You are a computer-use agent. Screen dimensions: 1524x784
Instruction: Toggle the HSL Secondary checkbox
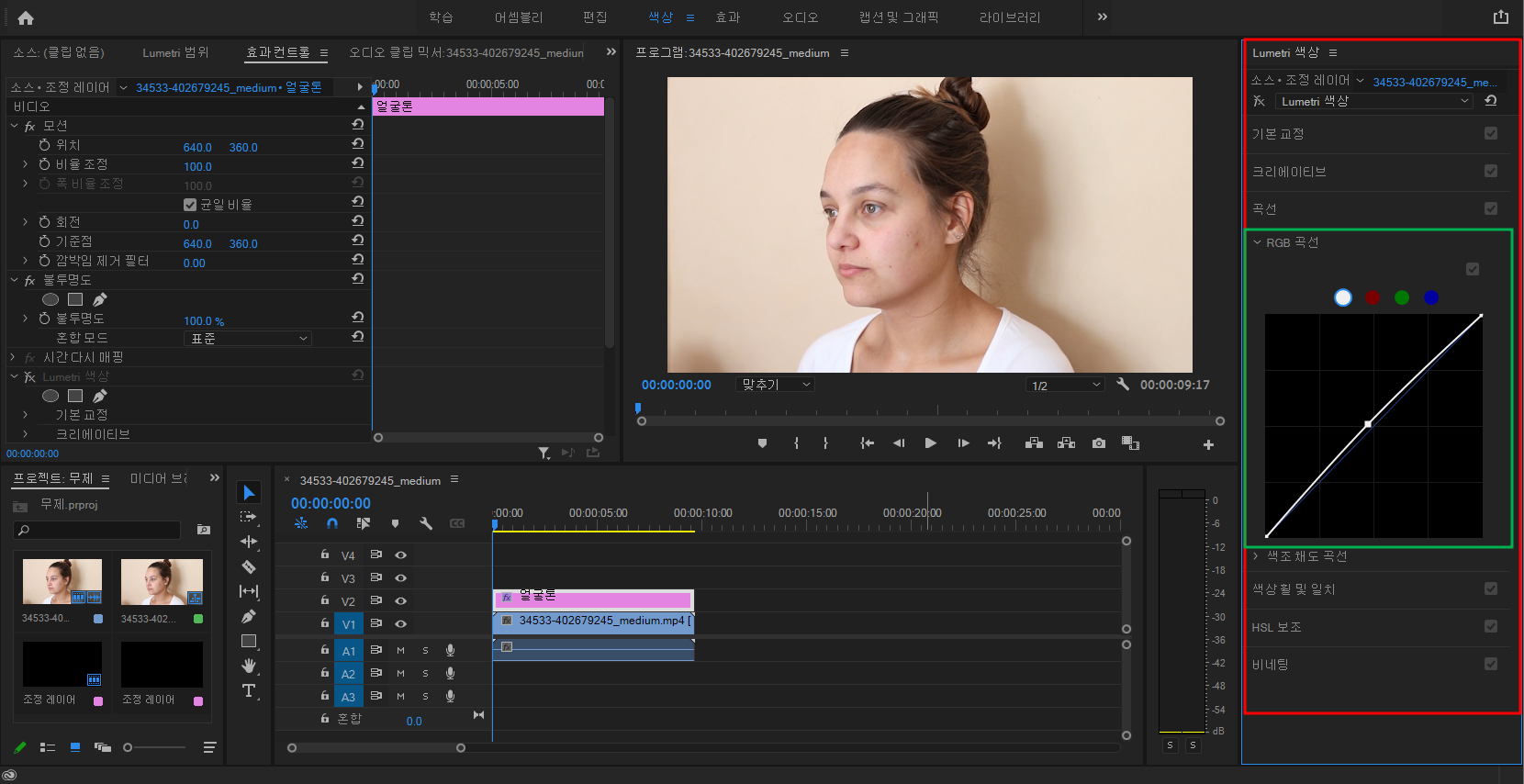coord(1491,626)
